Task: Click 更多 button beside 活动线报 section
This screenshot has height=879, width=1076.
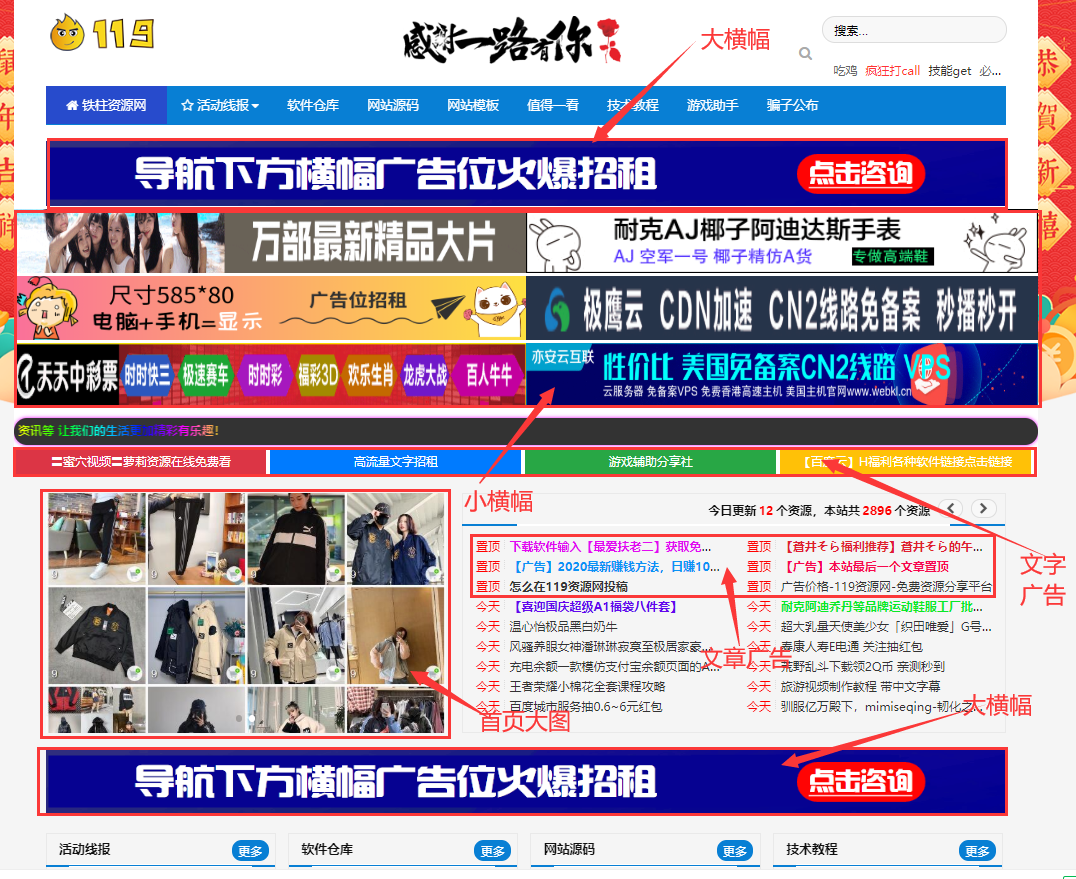Action: [x=250, y=851]
